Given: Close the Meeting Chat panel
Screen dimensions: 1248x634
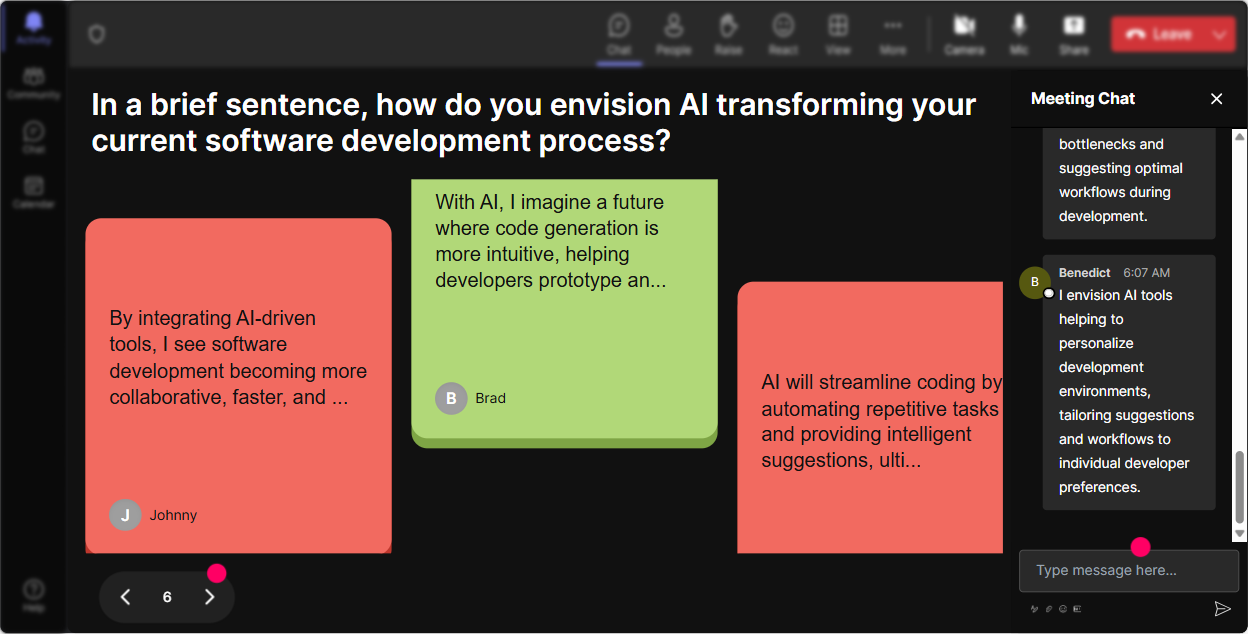Looking at the screenshot, I should tap(1217, 98).
